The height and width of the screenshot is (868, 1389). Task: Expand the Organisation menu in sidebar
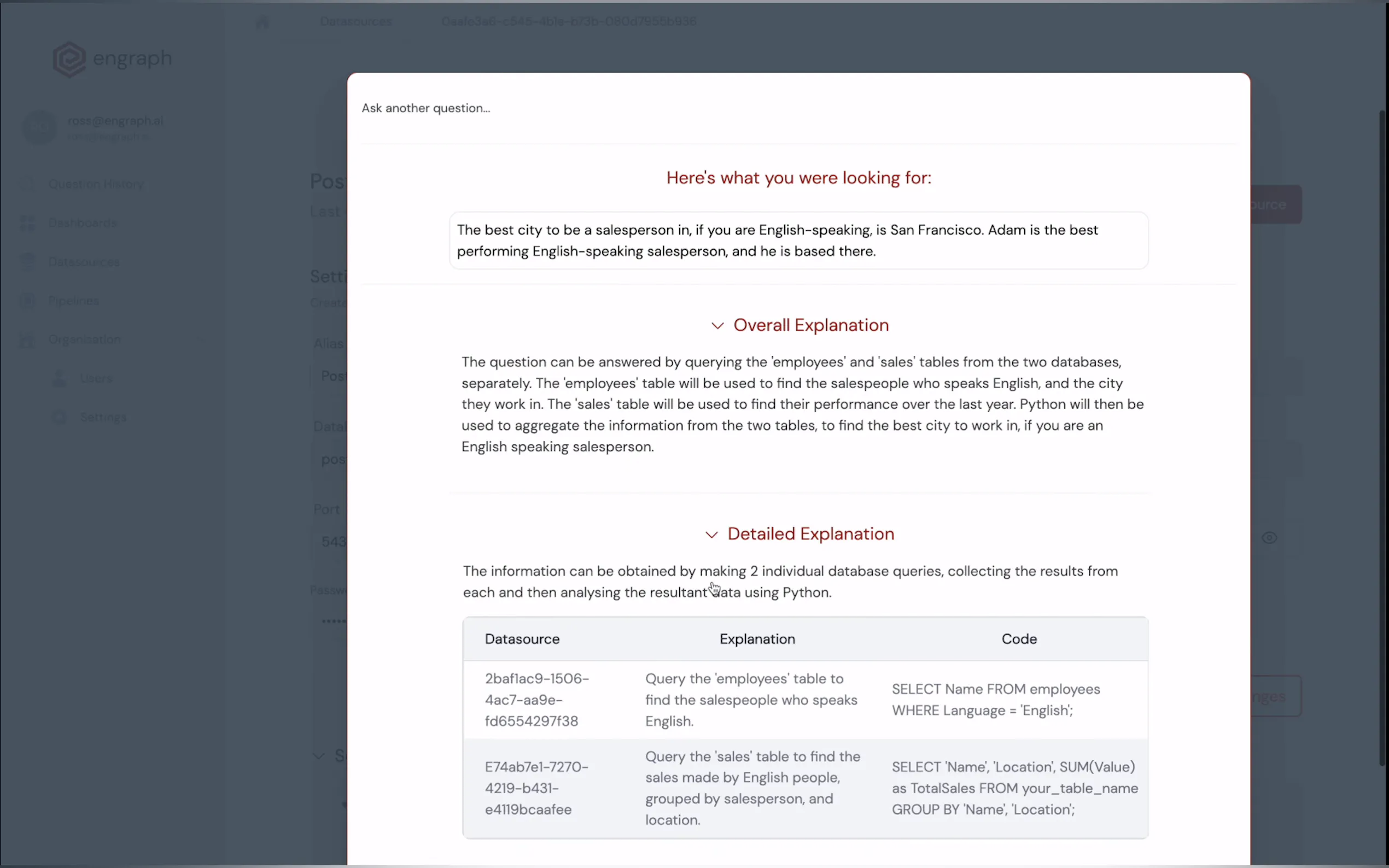(84, 339)
